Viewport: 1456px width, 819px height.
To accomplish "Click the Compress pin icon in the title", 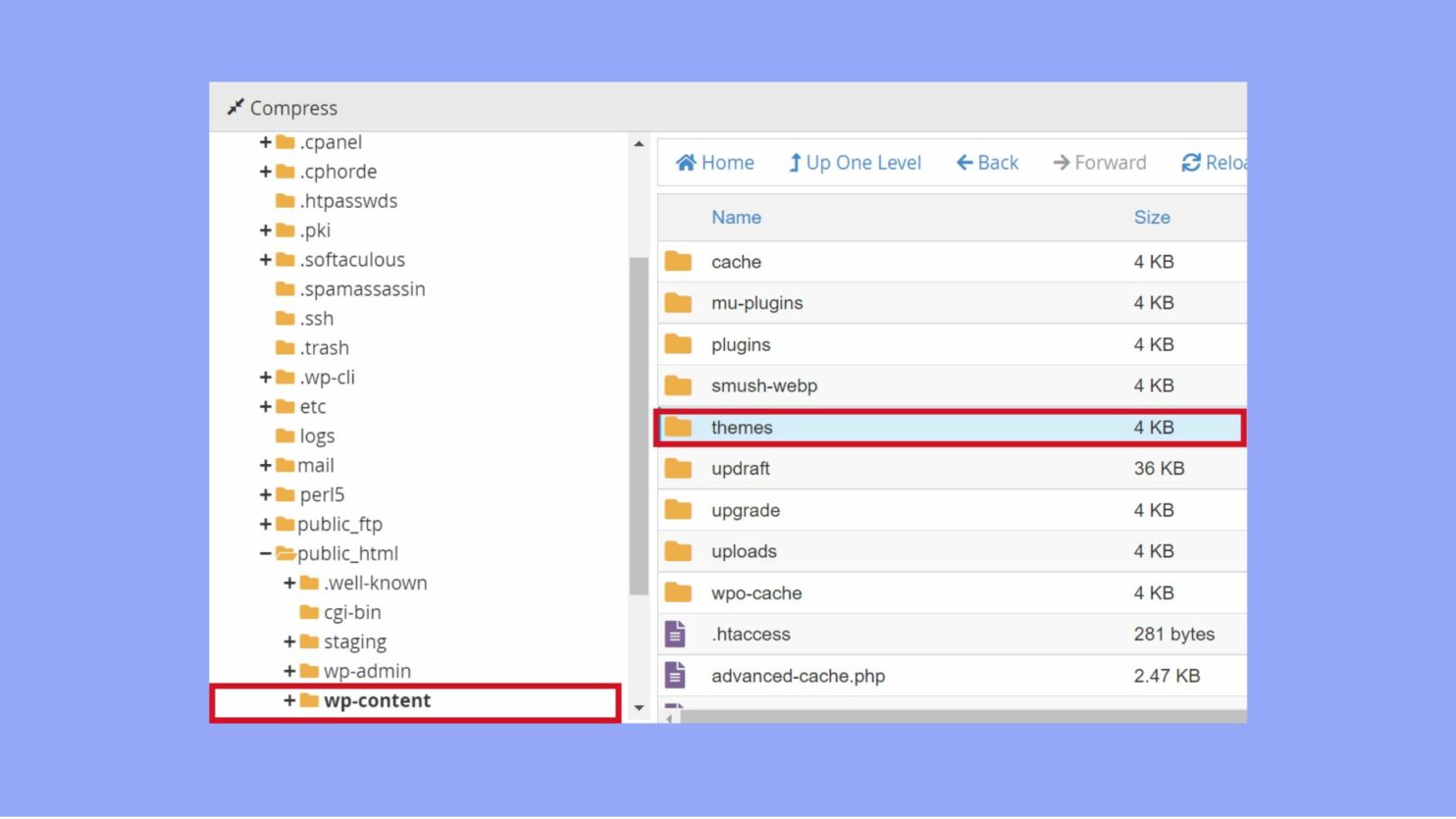I will (x=235, y=107).
